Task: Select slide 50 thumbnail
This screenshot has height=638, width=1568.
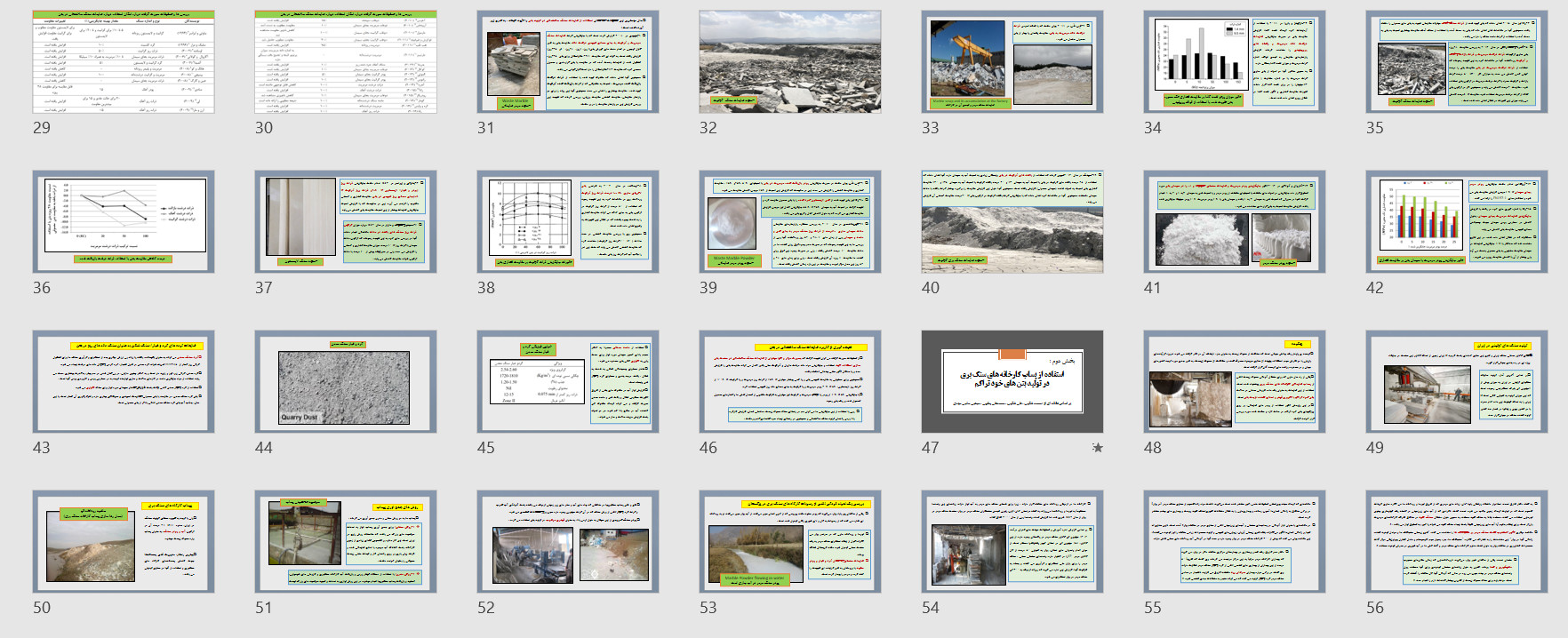Action: tap(124, 541)
